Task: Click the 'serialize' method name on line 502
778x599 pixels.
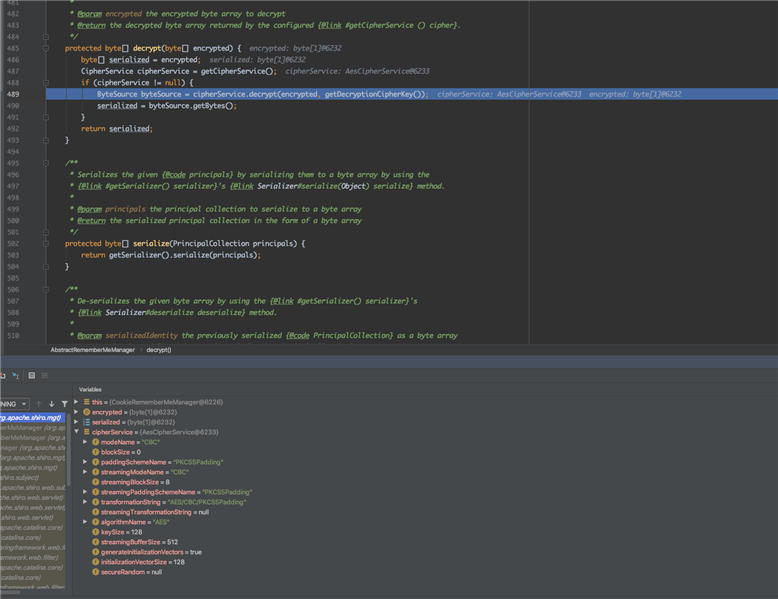Action: tap(151, 244)
